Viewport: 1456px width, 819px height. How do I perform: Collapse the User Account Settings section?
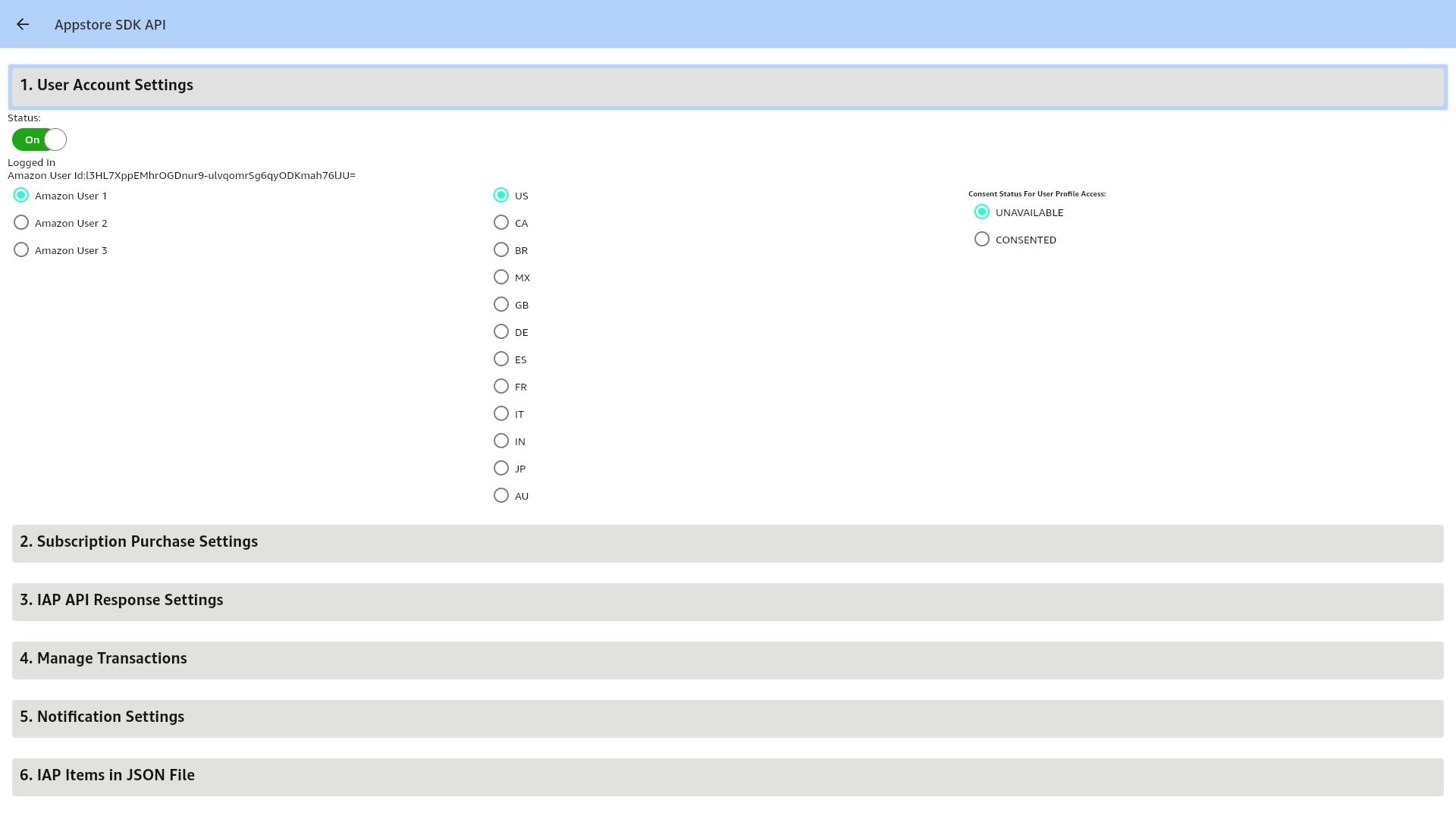(728, 86)
